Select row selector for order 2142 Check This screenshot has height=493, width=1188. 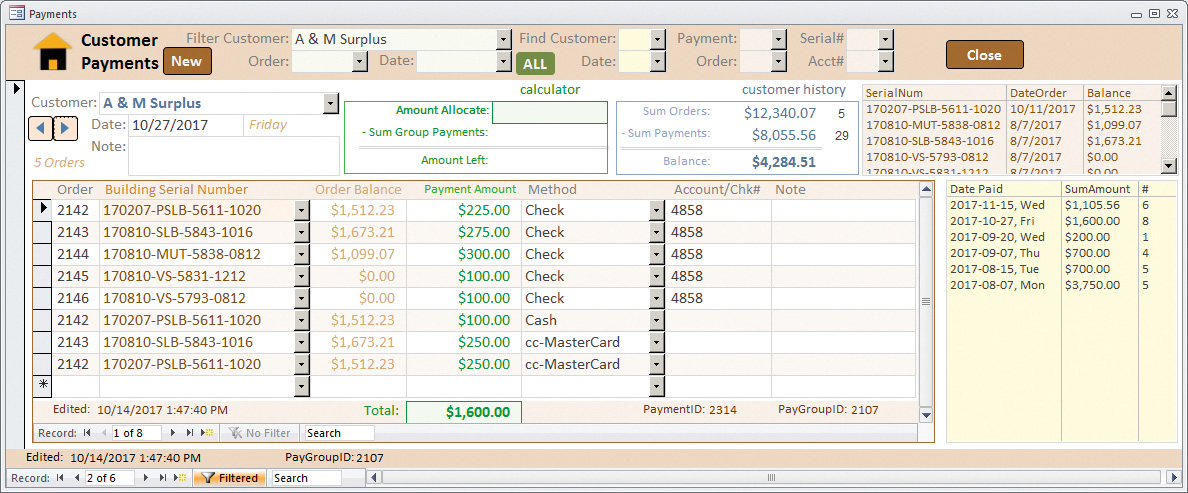pos(44,210)
